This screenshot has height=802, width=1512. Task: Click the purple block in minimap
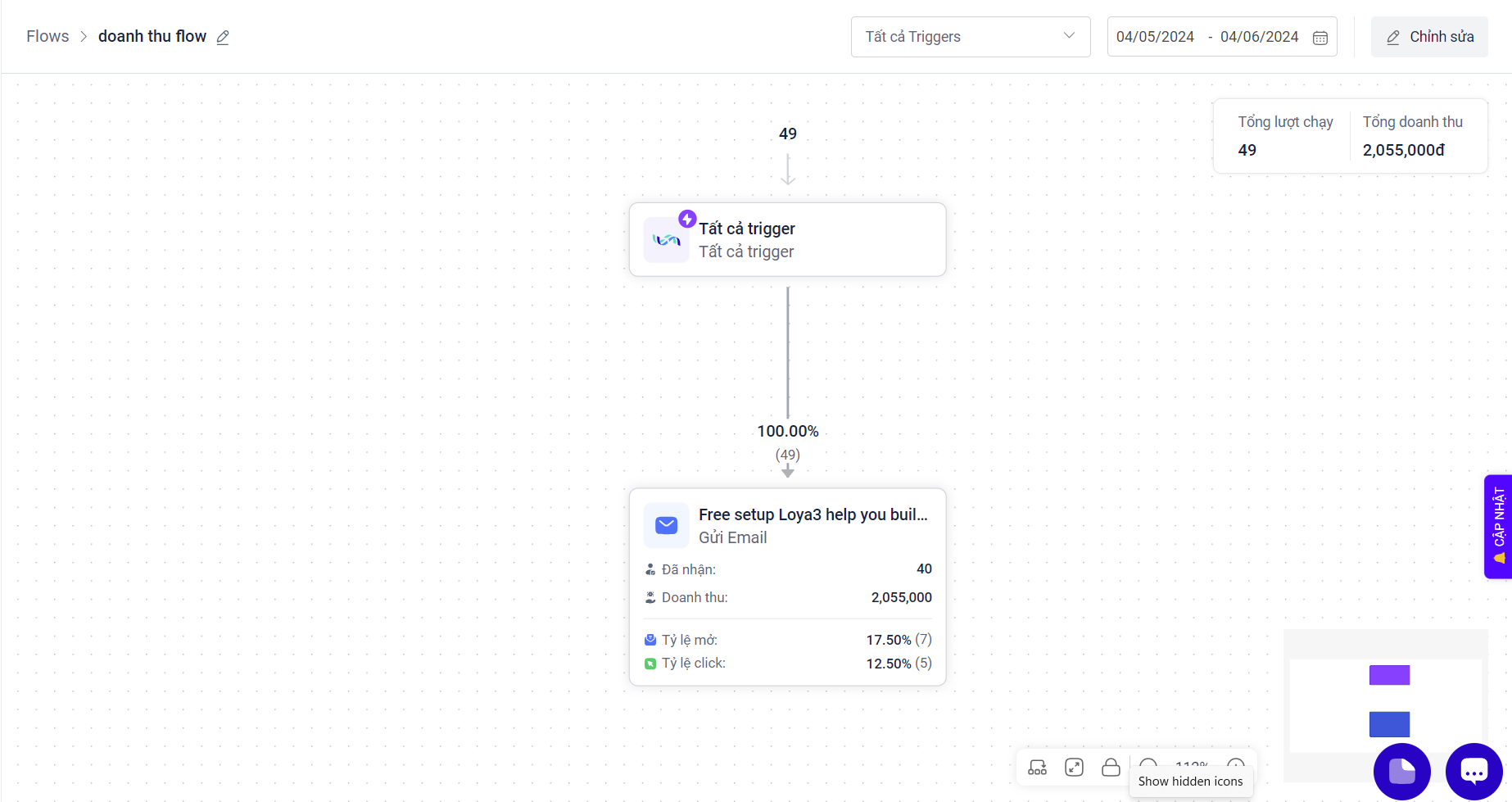click(1389, 675)
